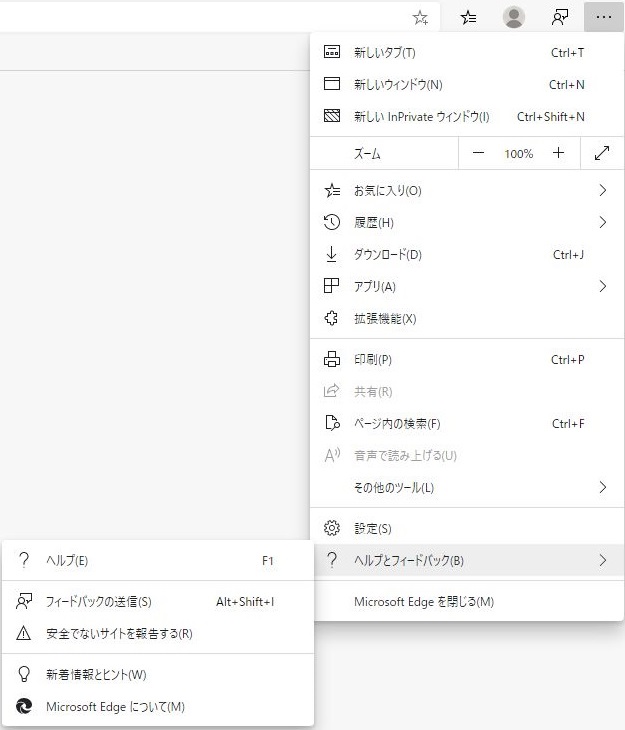
Task: Click the favorites star icon beside お気に入り
Action: click(x=332, y=190)
